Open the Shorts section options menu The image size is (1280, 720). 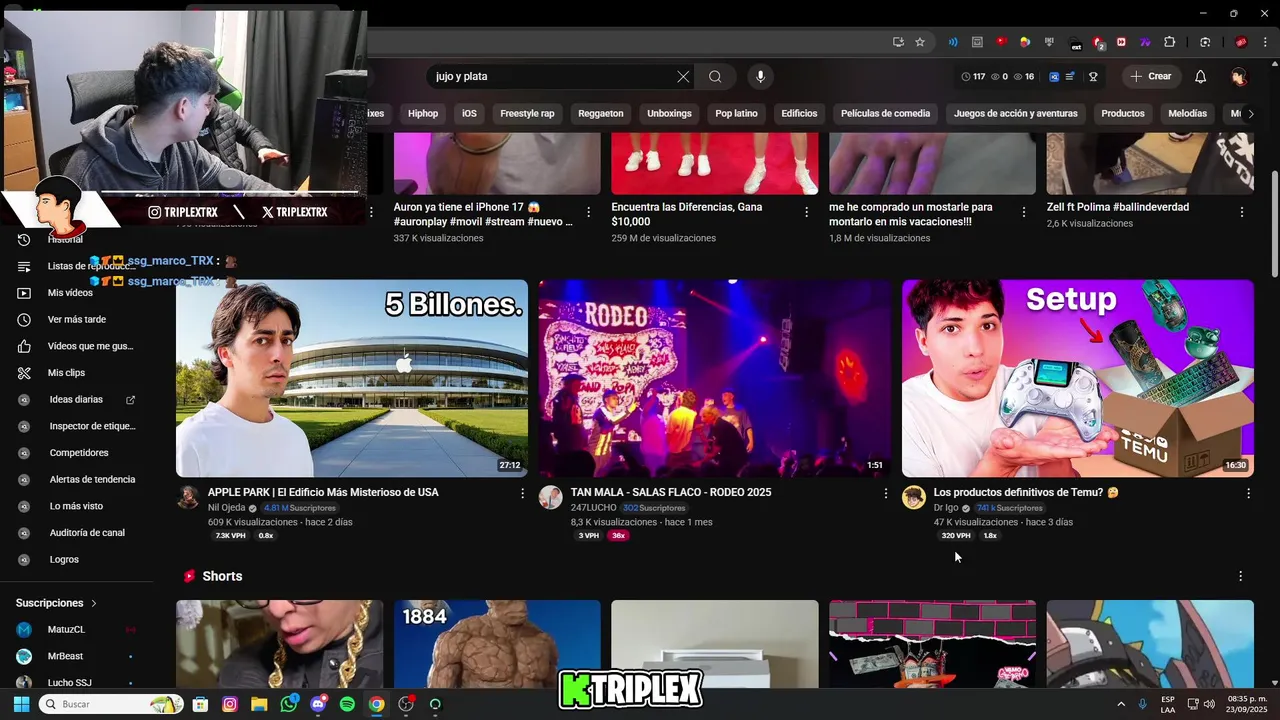(1240, 576)
